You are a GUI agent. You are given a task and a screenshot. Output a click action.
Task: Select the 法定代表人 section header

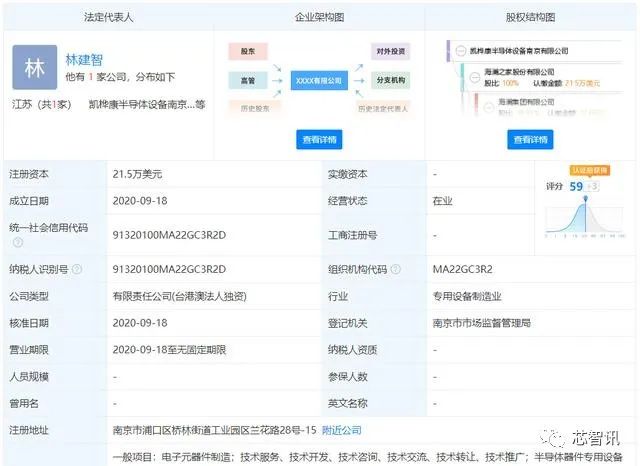click(104, 17)
